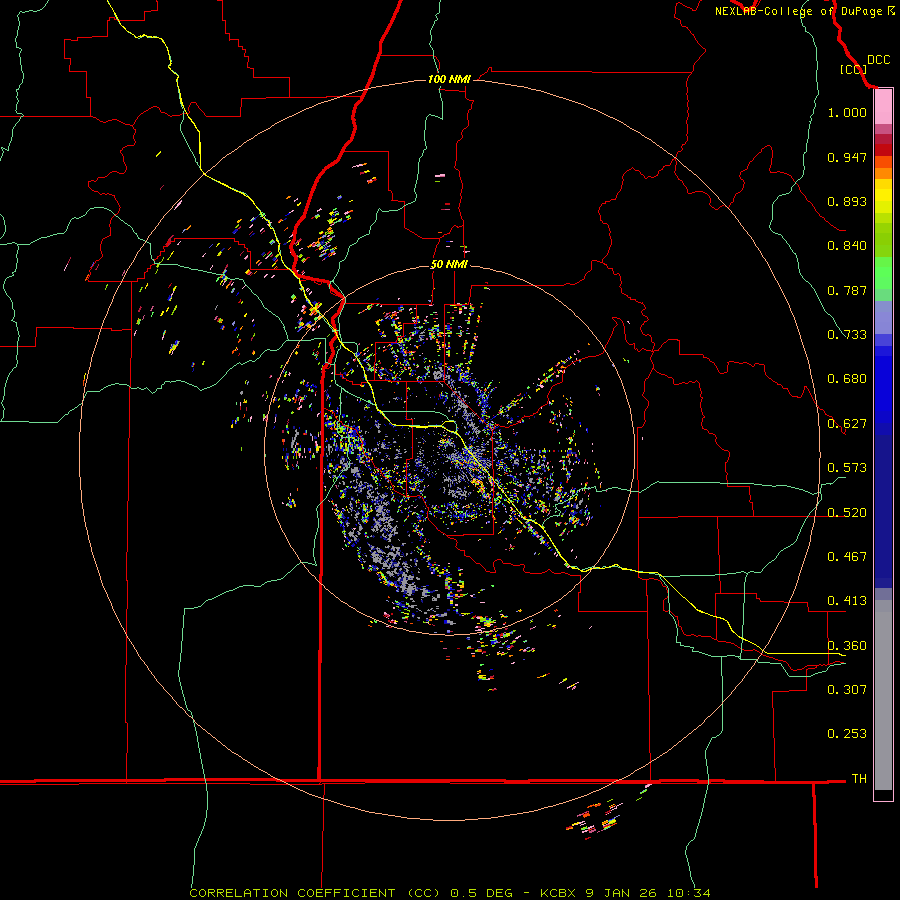Select the 0.520 scale value

click(x=847, y=513)
